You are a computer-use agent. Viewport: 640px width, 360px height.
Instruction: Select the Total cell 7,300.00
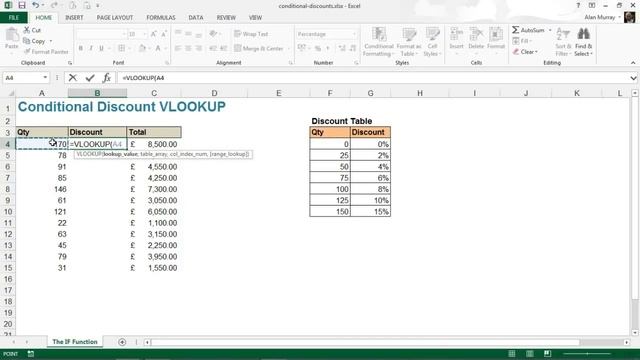pos(154,189)
